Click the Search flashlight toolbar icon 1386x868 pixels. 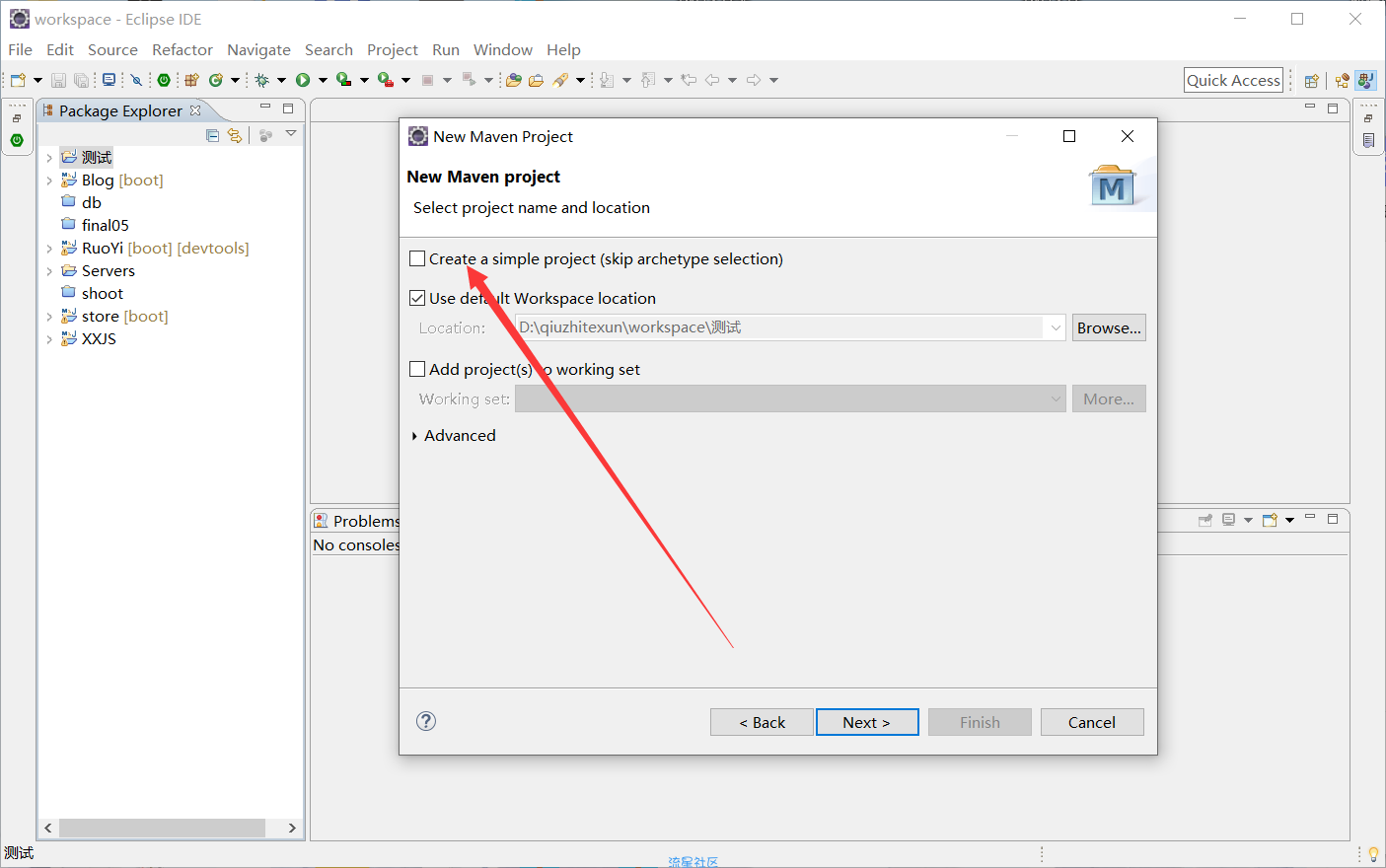pyautogui.click(x=560, y=80)
